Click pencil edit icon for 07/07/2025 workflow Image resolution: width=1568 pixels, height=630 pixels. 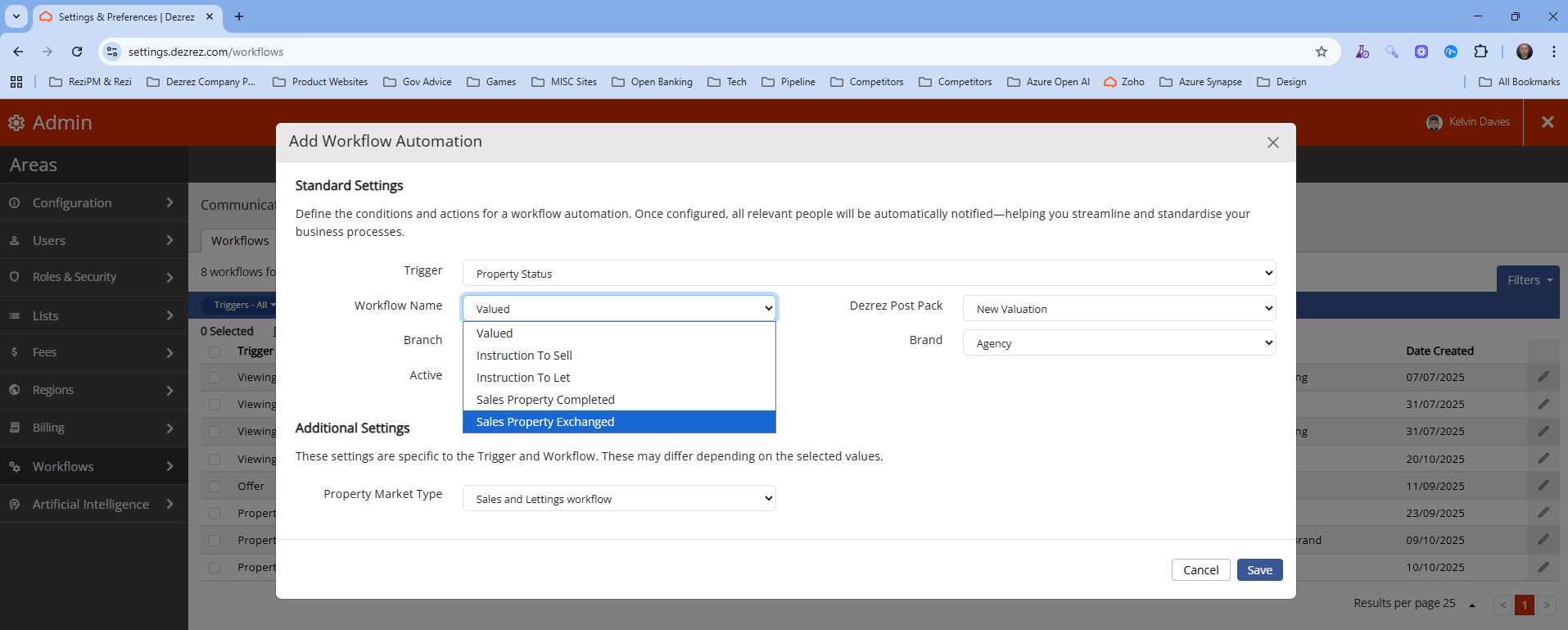coord(1543,377)
